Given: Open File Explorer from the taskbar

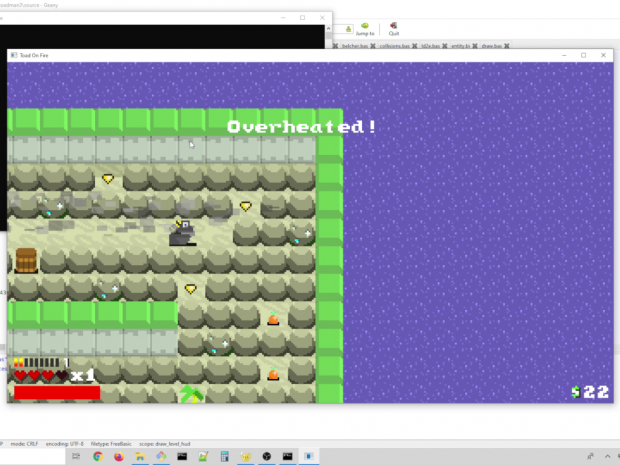Looking at the screenshot, I should pyautogui.click(x=140, y=456).
